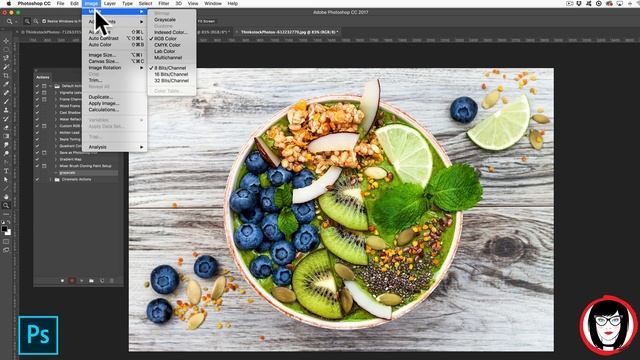Viewport: 640px width, 360px height.
Task: Play the selected action
Action: coord(82,281)
